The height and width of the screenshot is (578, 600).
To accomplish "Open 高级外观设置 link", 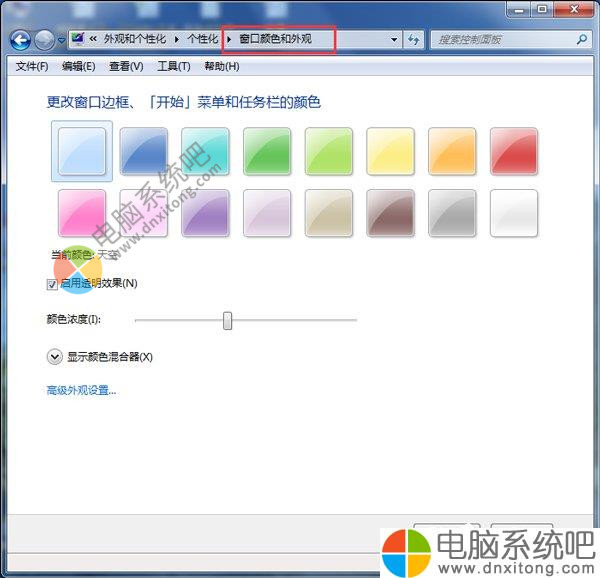I will pos(81,390).
